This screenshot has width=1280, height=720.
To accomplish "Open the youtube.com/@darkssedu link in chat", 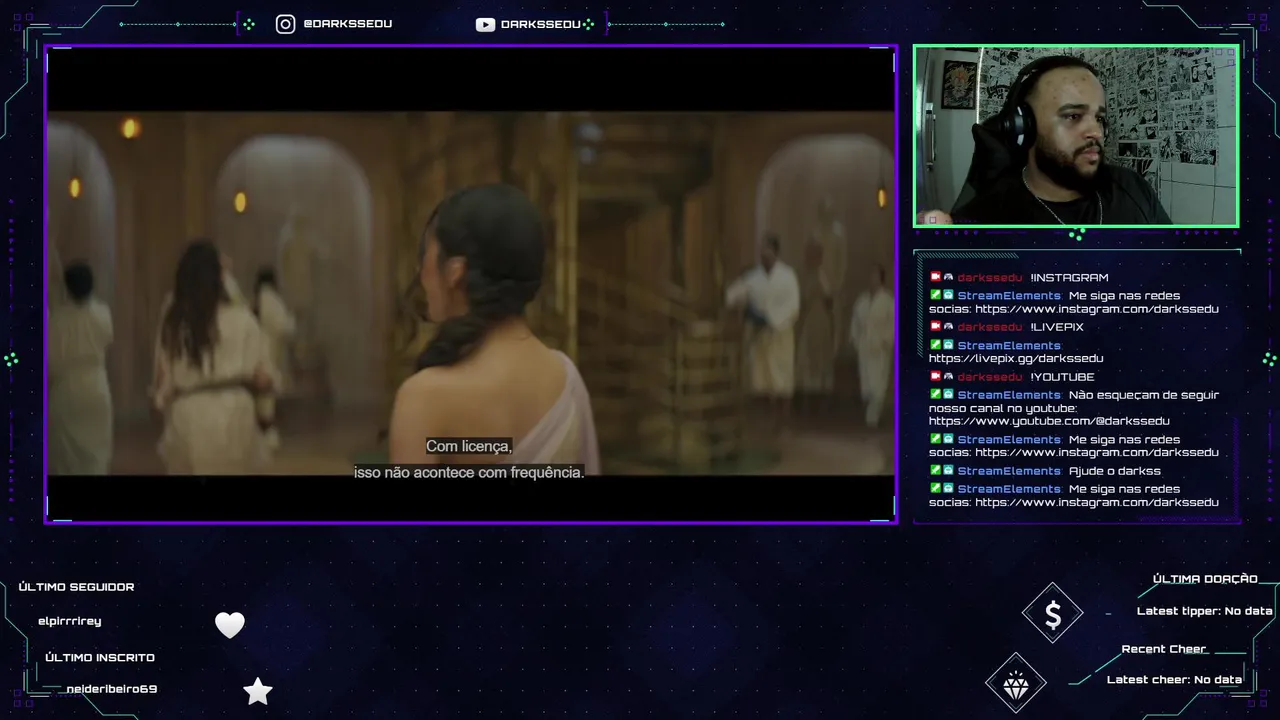I will [x=1049, y=421].
